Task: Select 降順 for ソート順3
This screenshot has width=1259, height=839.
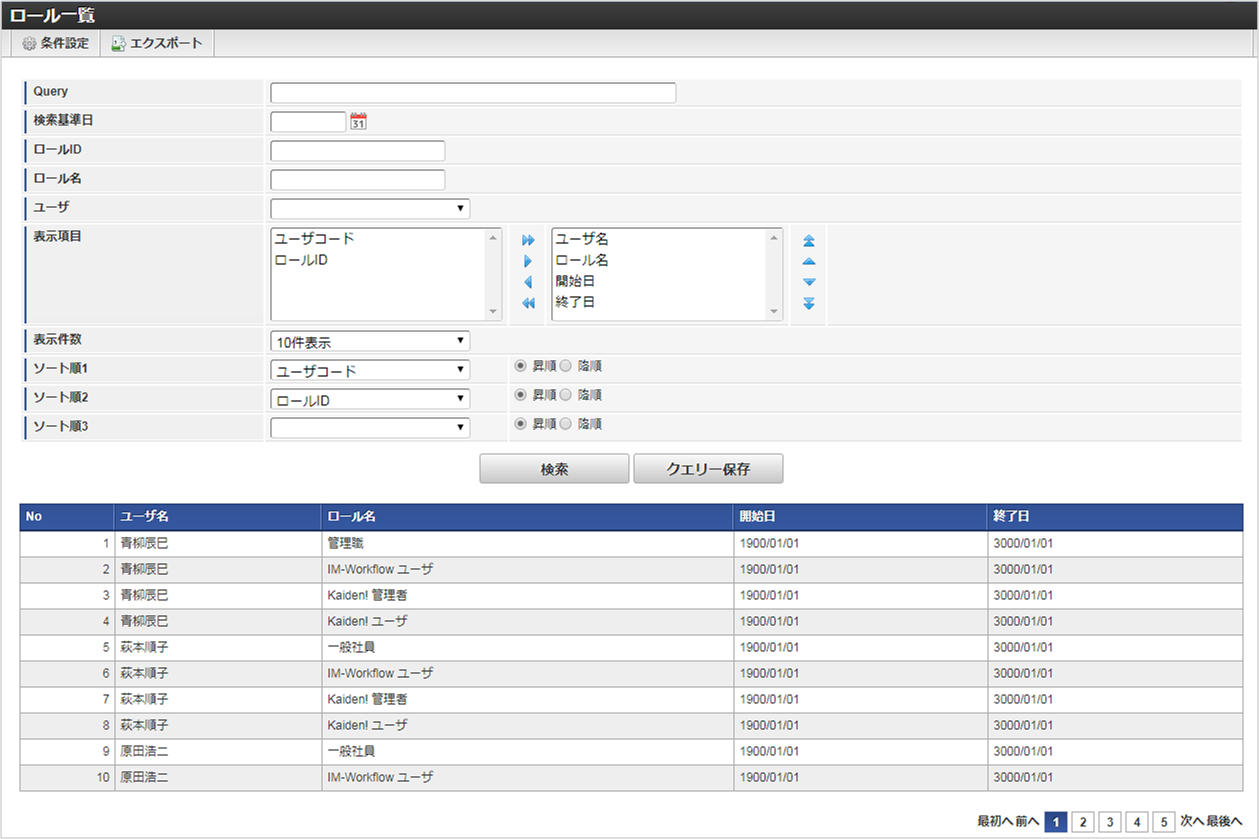Action: (566, 424)
